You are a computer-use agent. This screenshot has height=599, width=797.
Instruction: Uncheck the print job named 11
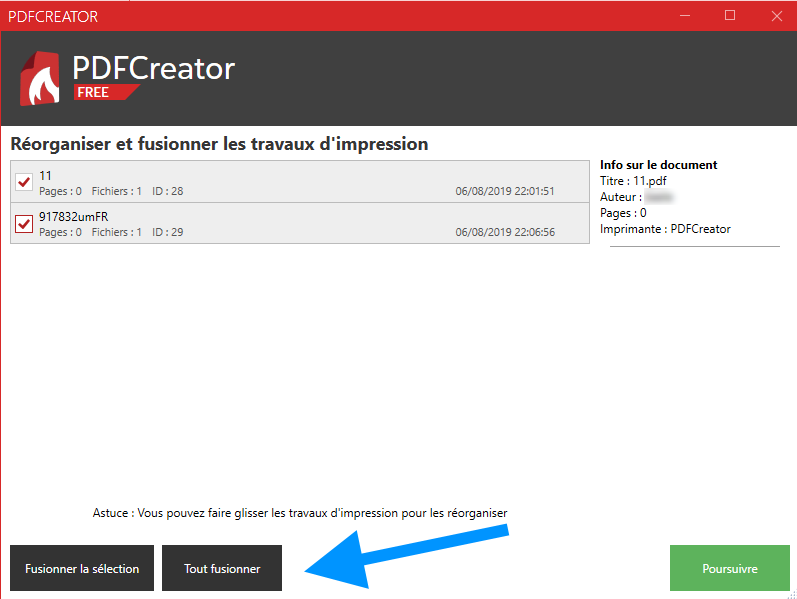coord(24,182)
